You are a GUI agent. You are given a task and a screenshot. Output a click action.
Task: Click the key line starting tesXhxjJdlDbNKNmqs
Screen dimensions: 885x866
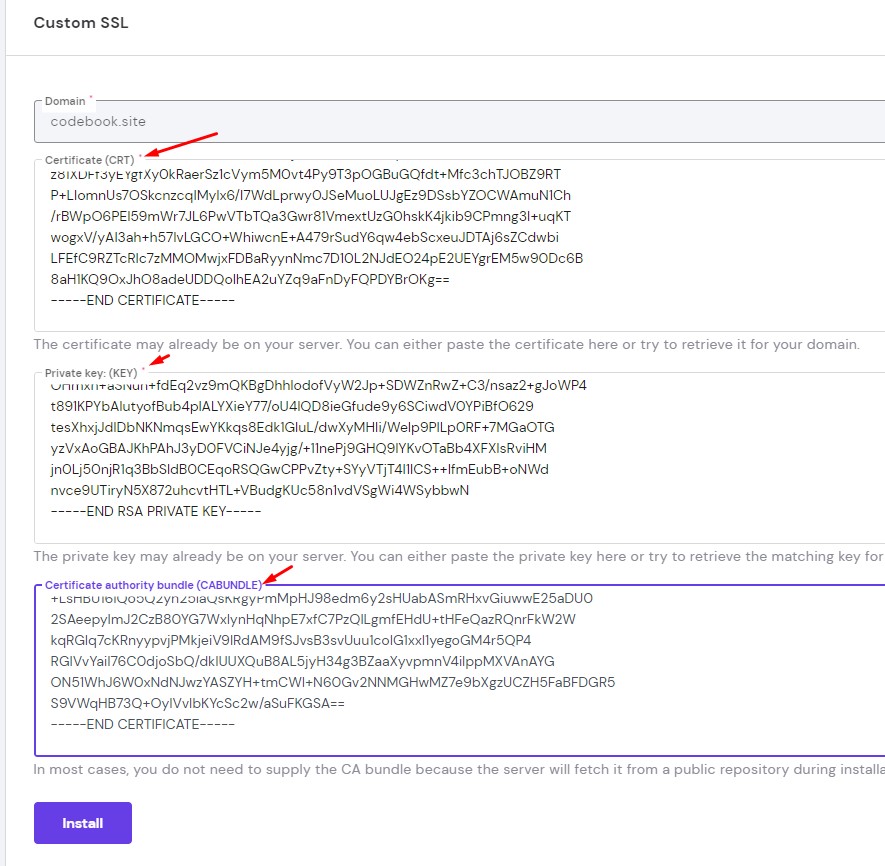point(303,427)
